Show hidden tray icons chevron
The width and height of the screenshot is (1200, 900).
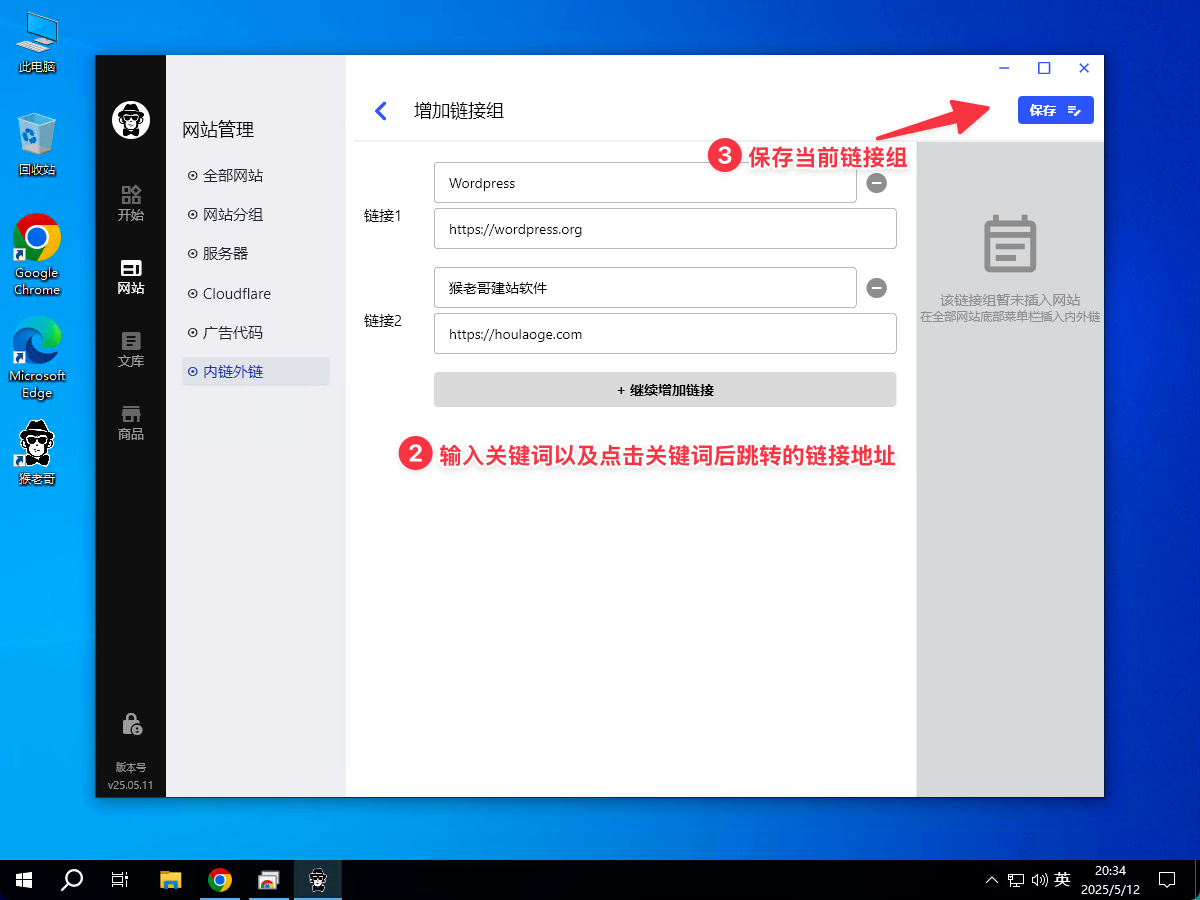(x=991, y=880)
